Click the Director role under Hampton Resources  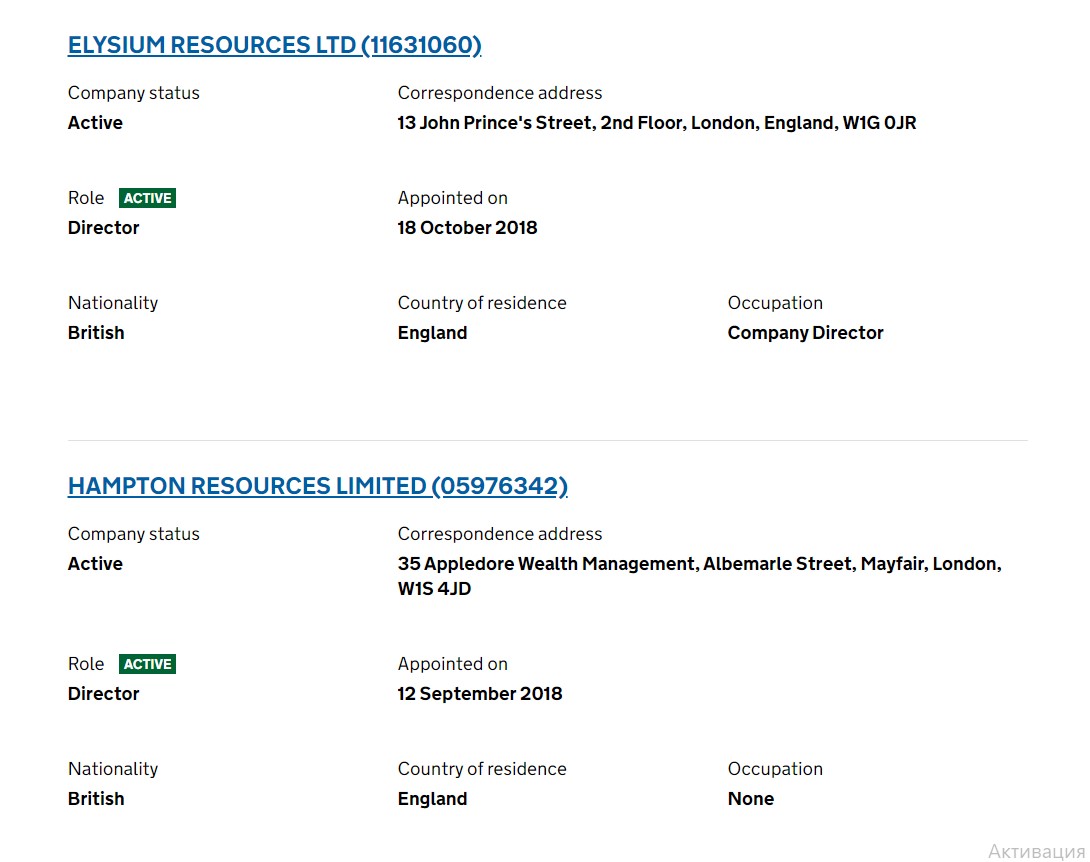(103, 694)
